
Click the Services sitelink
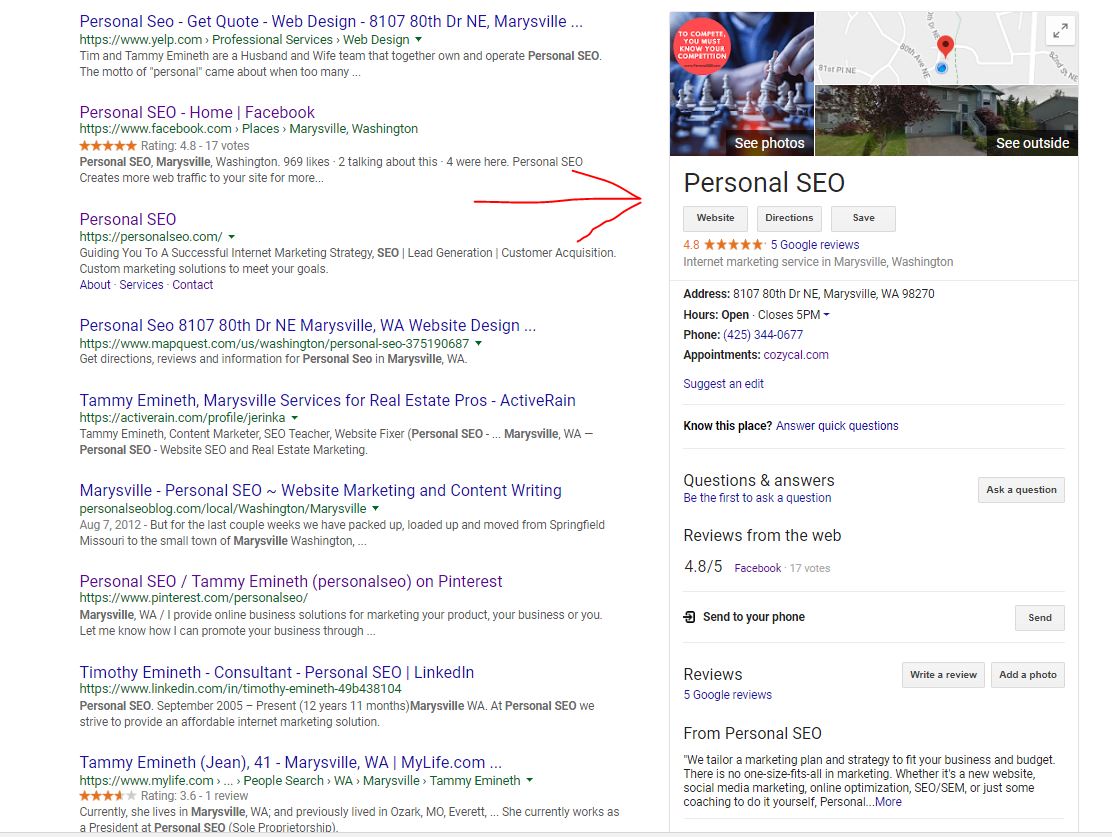coord(141,284)
